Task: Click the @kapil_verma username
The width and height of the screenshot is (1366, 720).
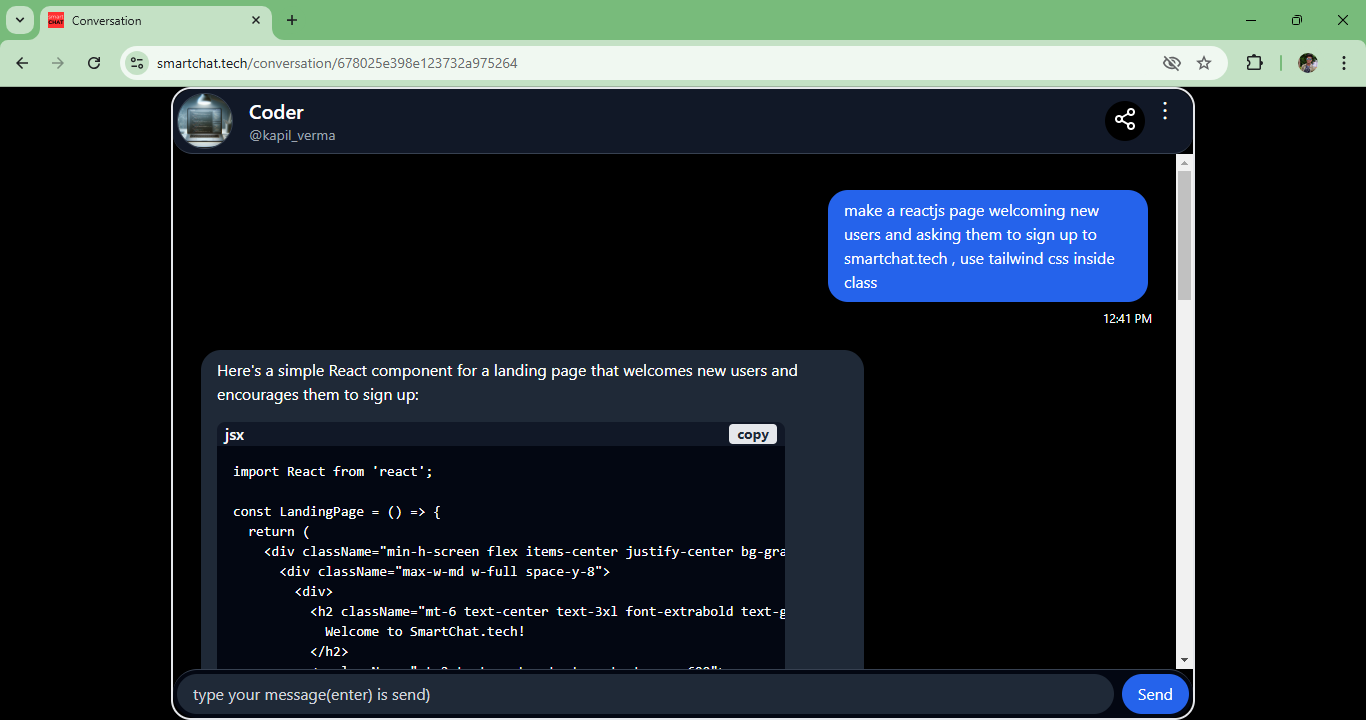Action: point(292,135)
